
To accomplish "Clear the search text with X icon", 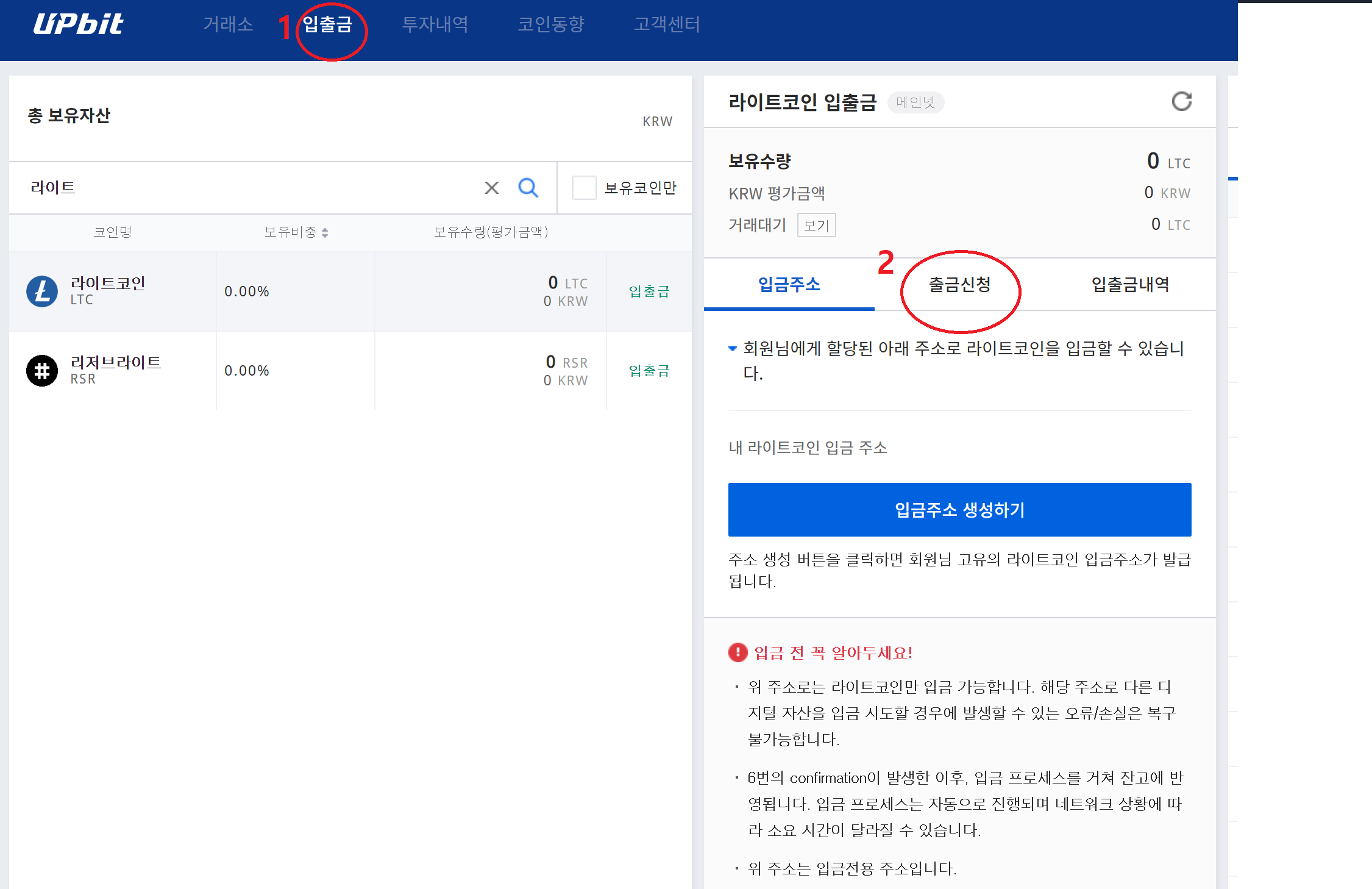I will (x=491, y=188).
